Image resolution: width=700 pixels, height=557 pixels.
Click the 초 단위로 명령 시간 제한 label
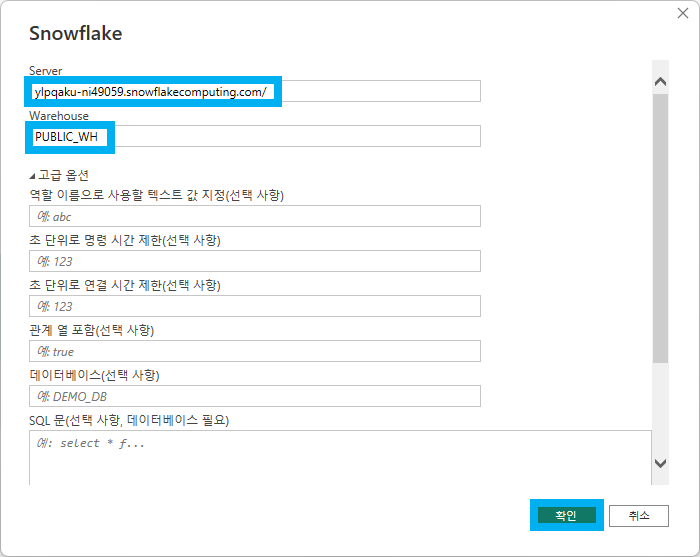point(125,240)
